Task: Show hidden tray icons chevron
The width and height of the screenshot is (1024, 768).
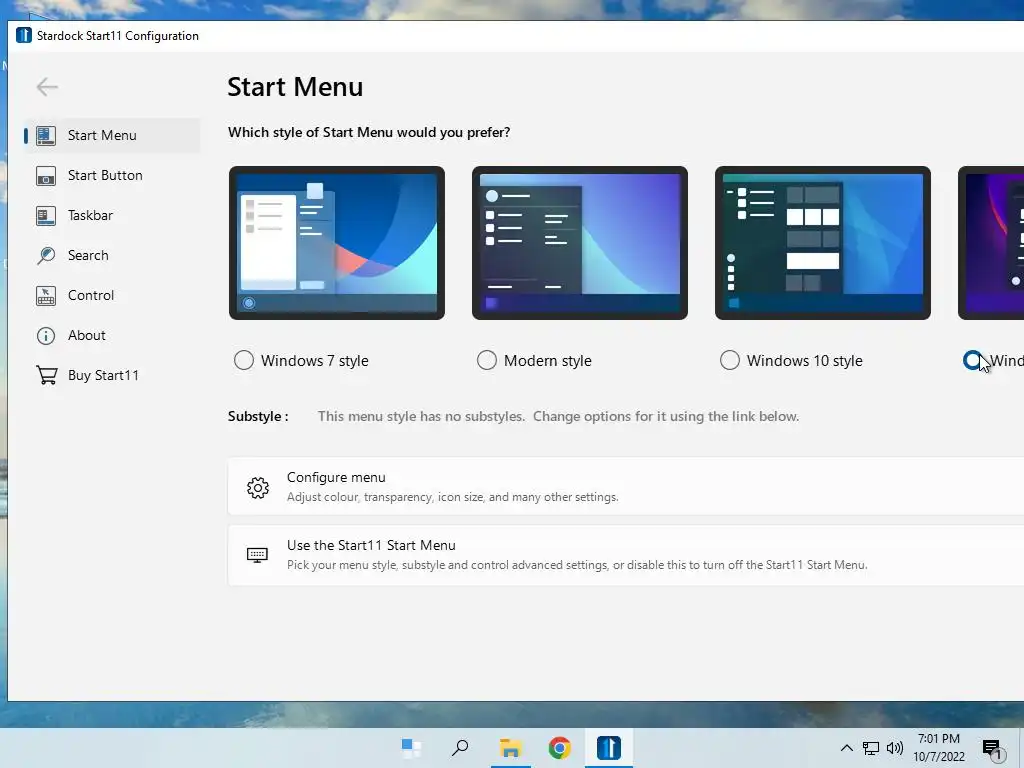Action: [x=846, y=748]
